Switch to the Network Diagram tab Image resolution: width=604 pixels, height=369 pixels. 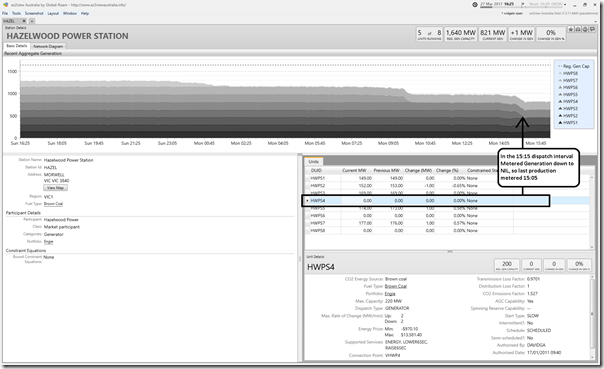coord(48,46)
